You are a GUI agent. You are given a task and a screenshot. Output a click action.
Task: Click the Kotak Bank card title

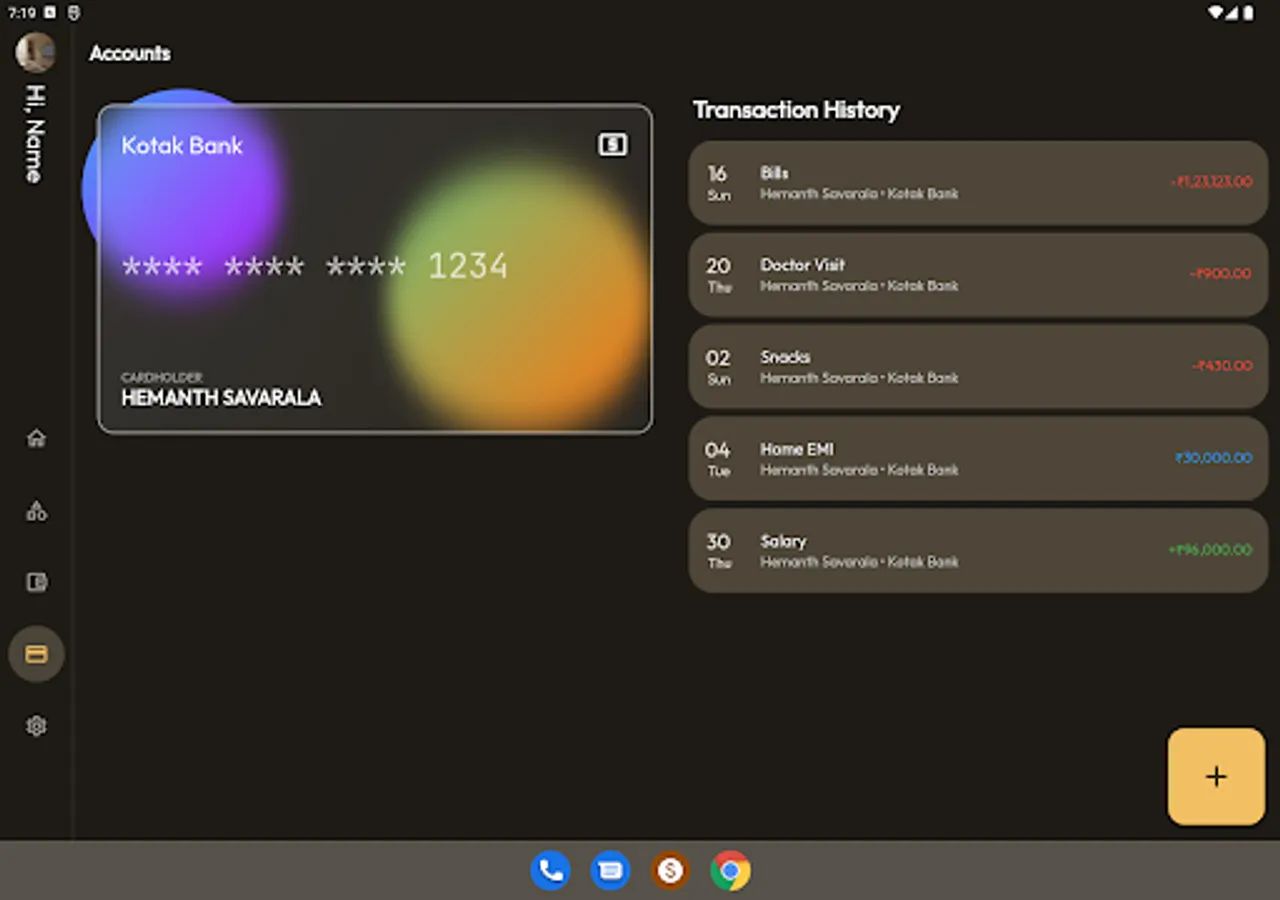182,145
